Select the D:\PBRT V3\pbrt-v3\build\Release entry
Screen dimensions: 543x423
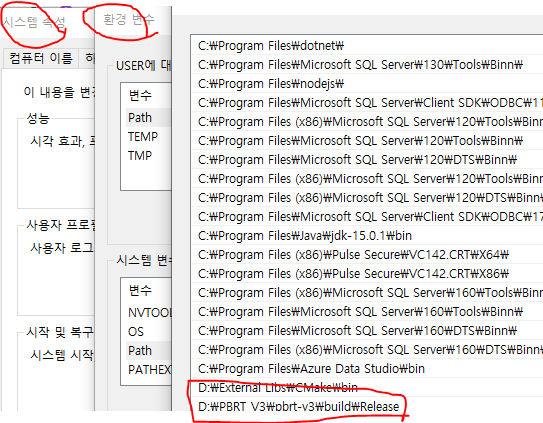(367, 406)
